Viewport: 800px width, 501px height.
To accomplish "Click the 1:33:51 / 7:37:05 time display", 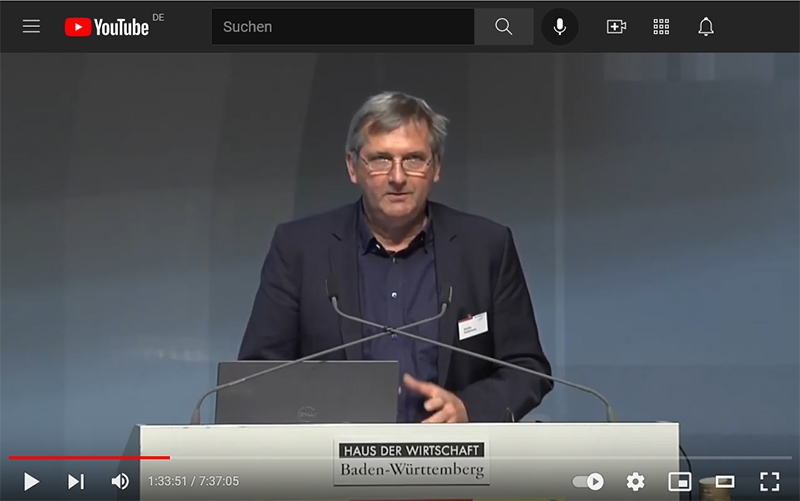I will pos(194,481).
